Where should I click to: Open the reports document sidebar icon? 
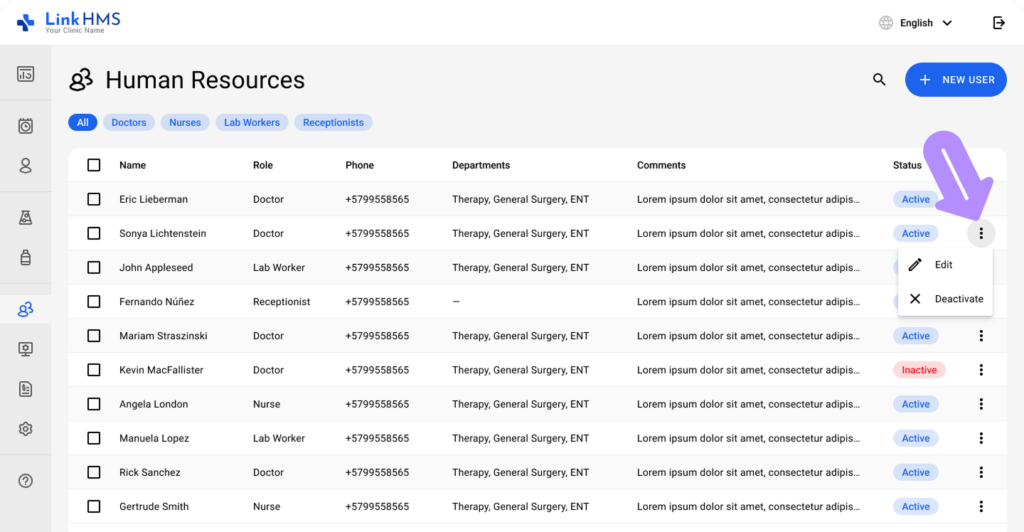click(25, 389)
